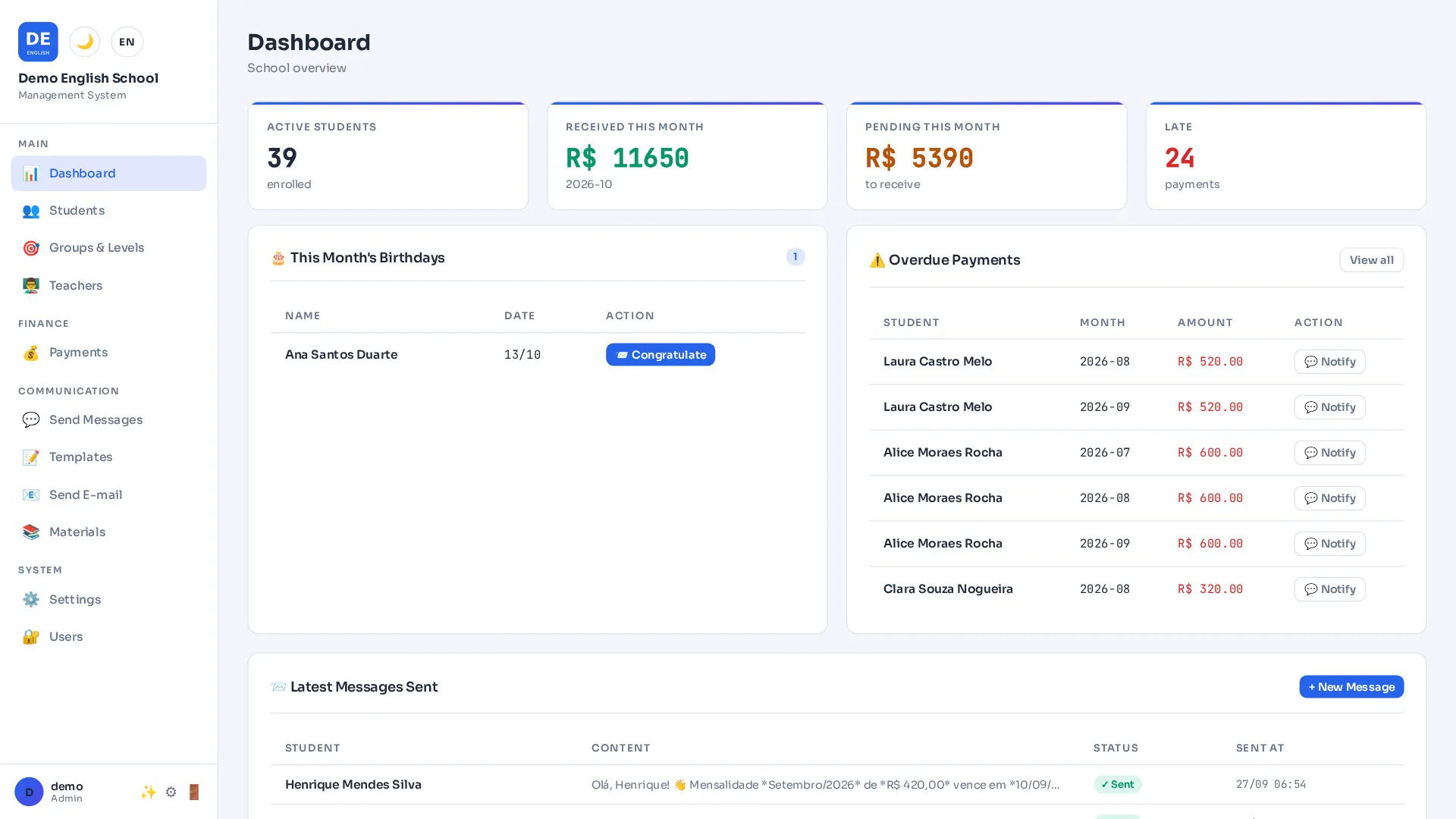This screenshot has width=1456, height=819.
Task: Notify Clara Souza Nogueira for 2026-08
Action: point(1329,589)
